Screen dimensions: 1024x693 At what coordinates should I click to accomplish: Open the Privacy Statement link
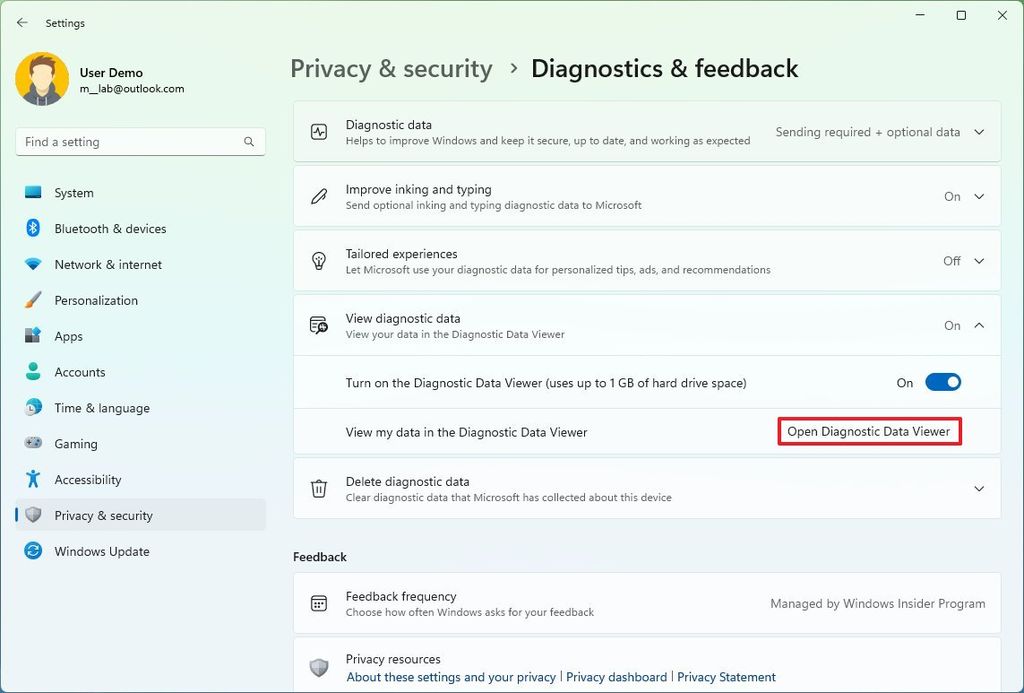[727, 677]
